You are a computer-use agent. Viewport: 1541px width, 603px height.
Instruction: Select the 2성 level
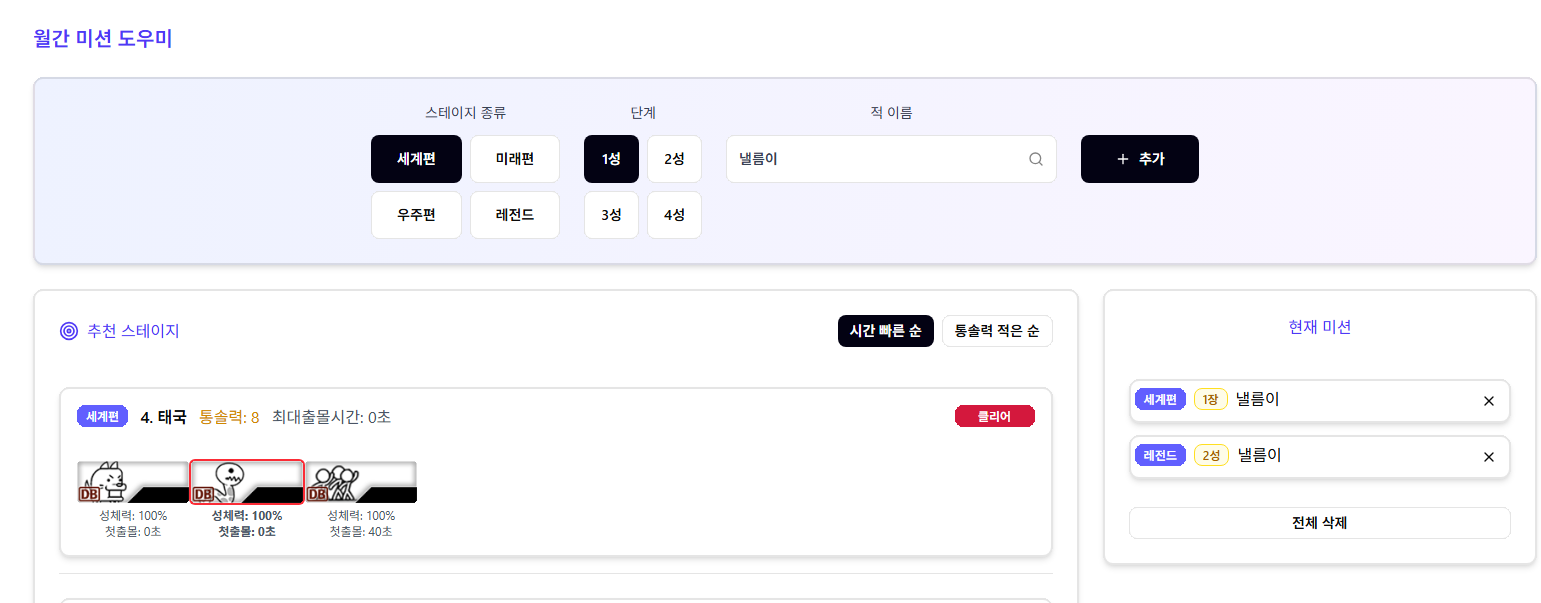[x=674, y=159]
